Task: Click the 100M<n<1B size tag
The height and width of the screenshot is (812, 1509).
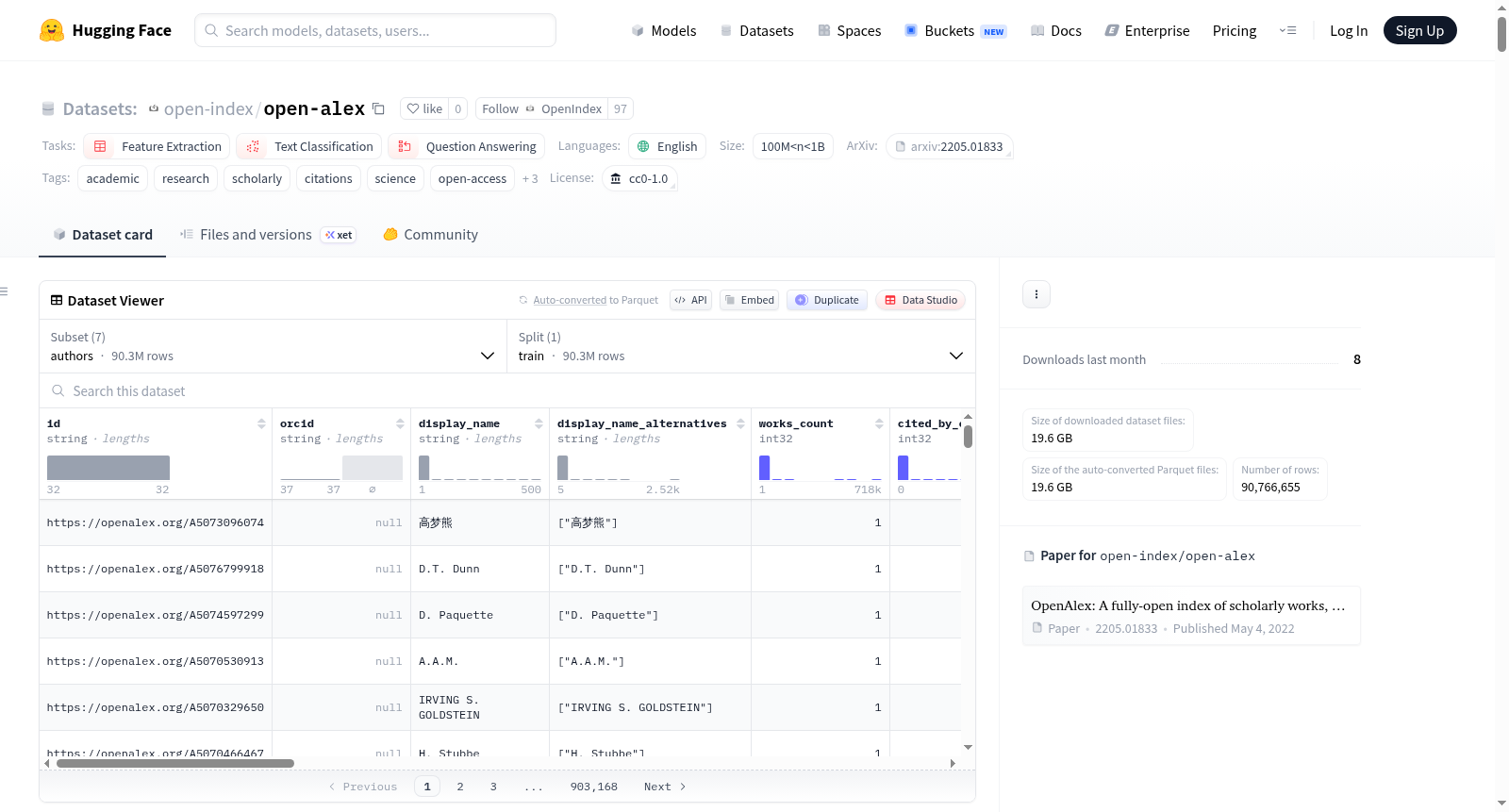Action: pyautogui.click(x=793, y=146)
